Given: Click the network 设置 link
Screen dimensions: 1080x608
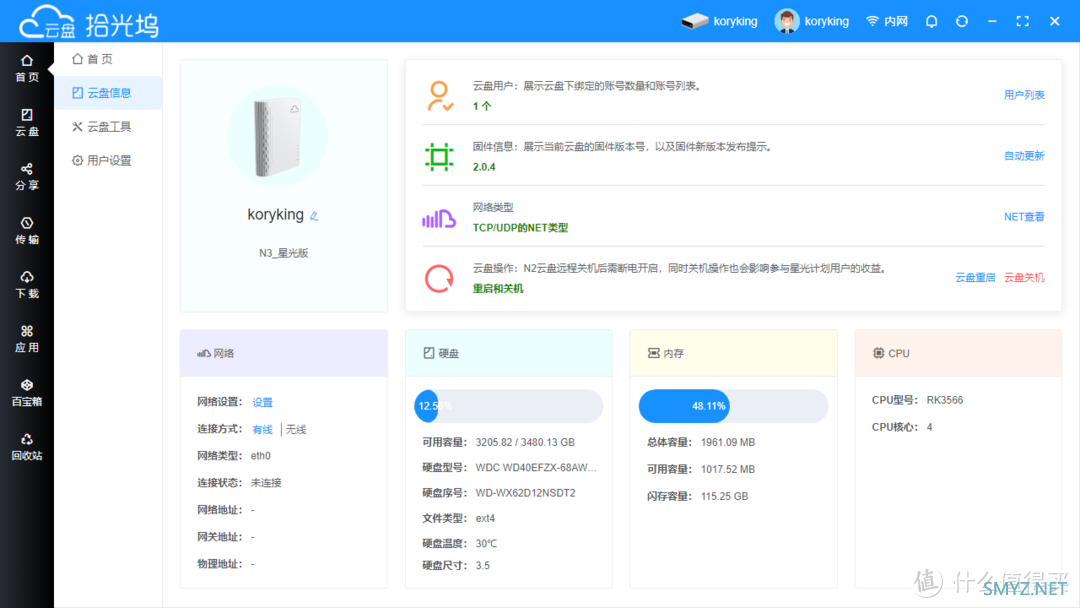Looking at the screenshot, I should [x=262, y=402].
